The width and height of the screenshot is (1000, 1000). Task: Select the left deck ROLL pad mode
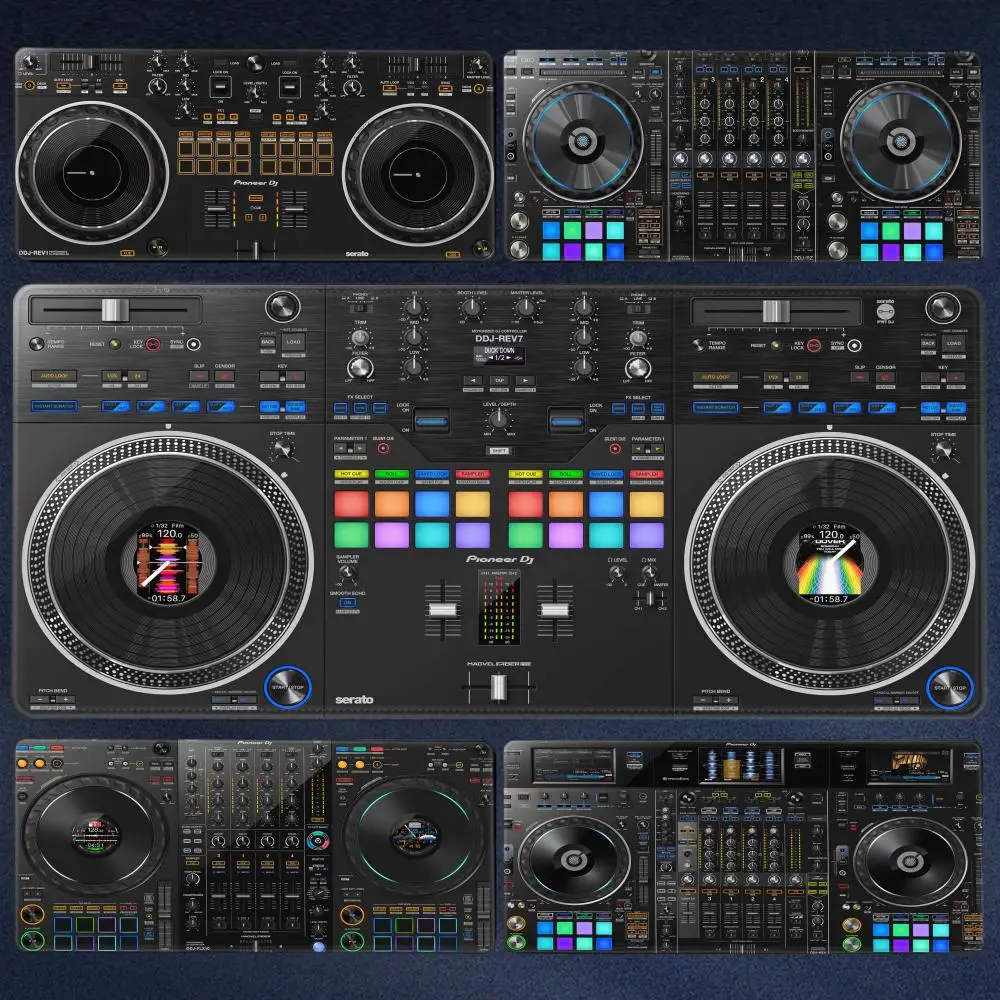[x=392, y=474]
